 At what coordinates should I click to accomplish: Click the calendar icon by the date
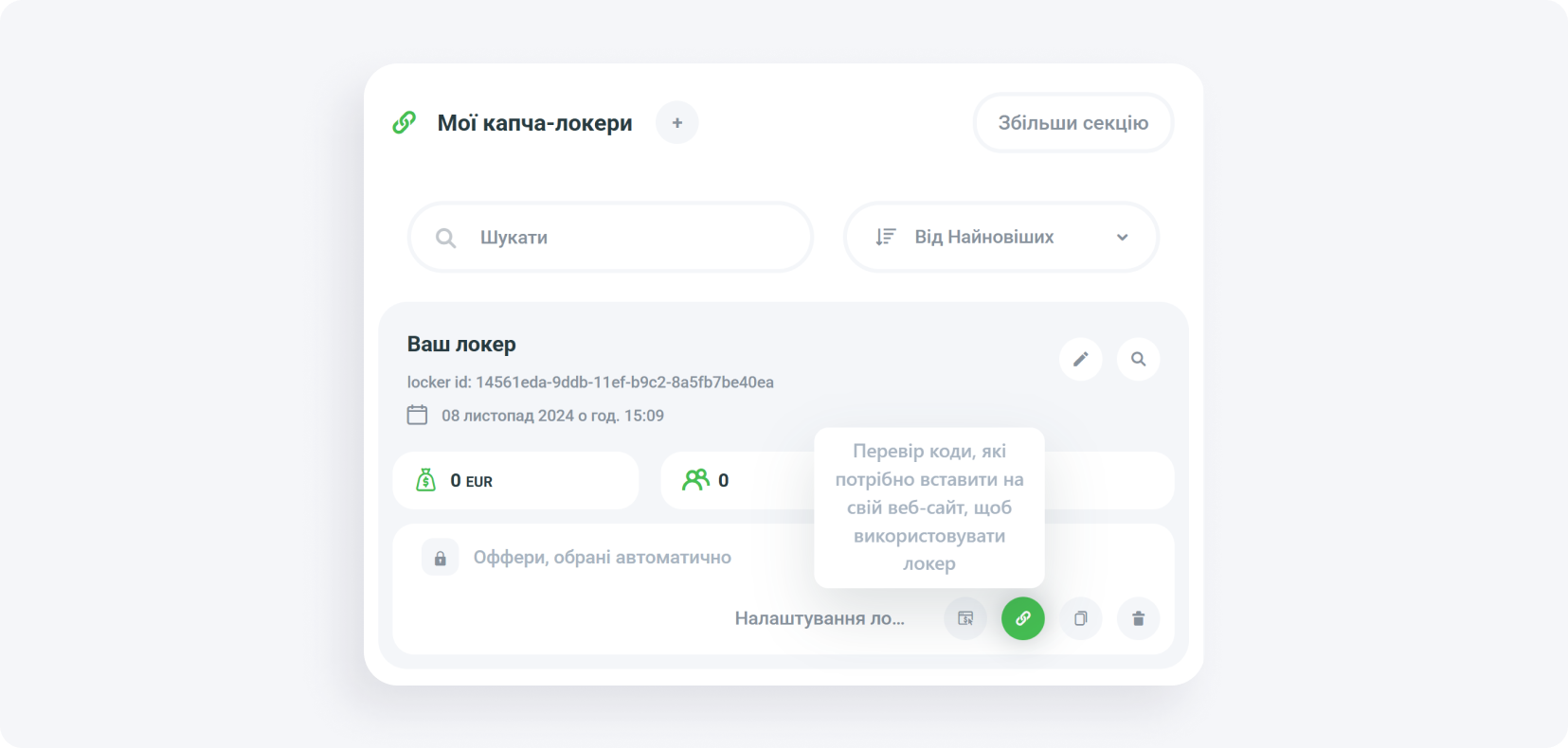[417, 415]
